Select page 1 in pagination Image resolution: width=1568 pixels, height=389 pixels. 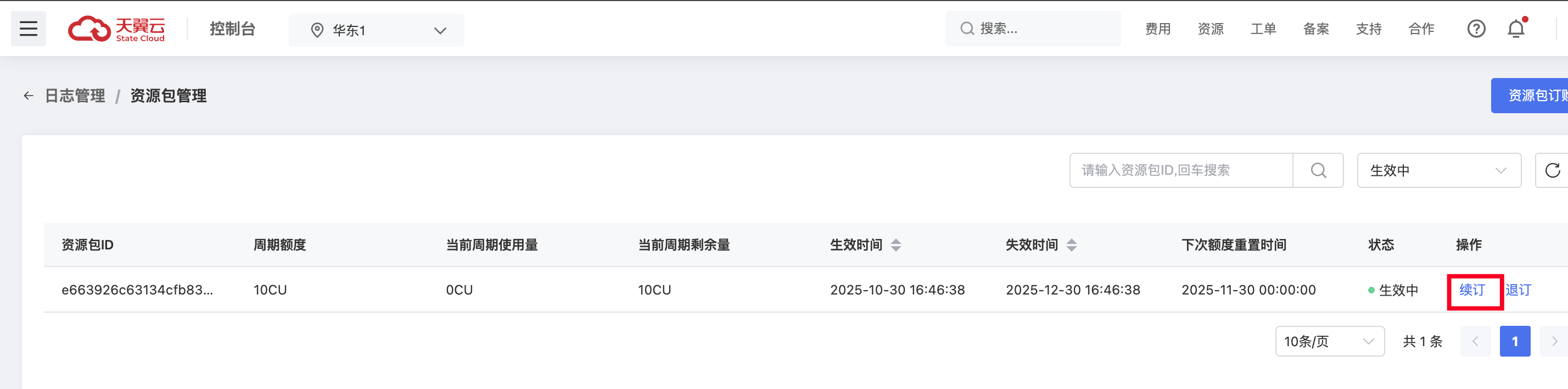point(1514,342)
